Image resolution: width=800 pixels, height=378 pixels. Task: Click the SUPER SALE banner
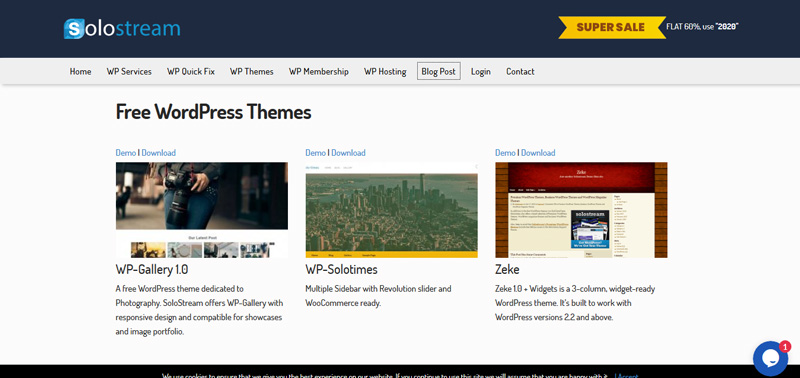tap(612, 27)
